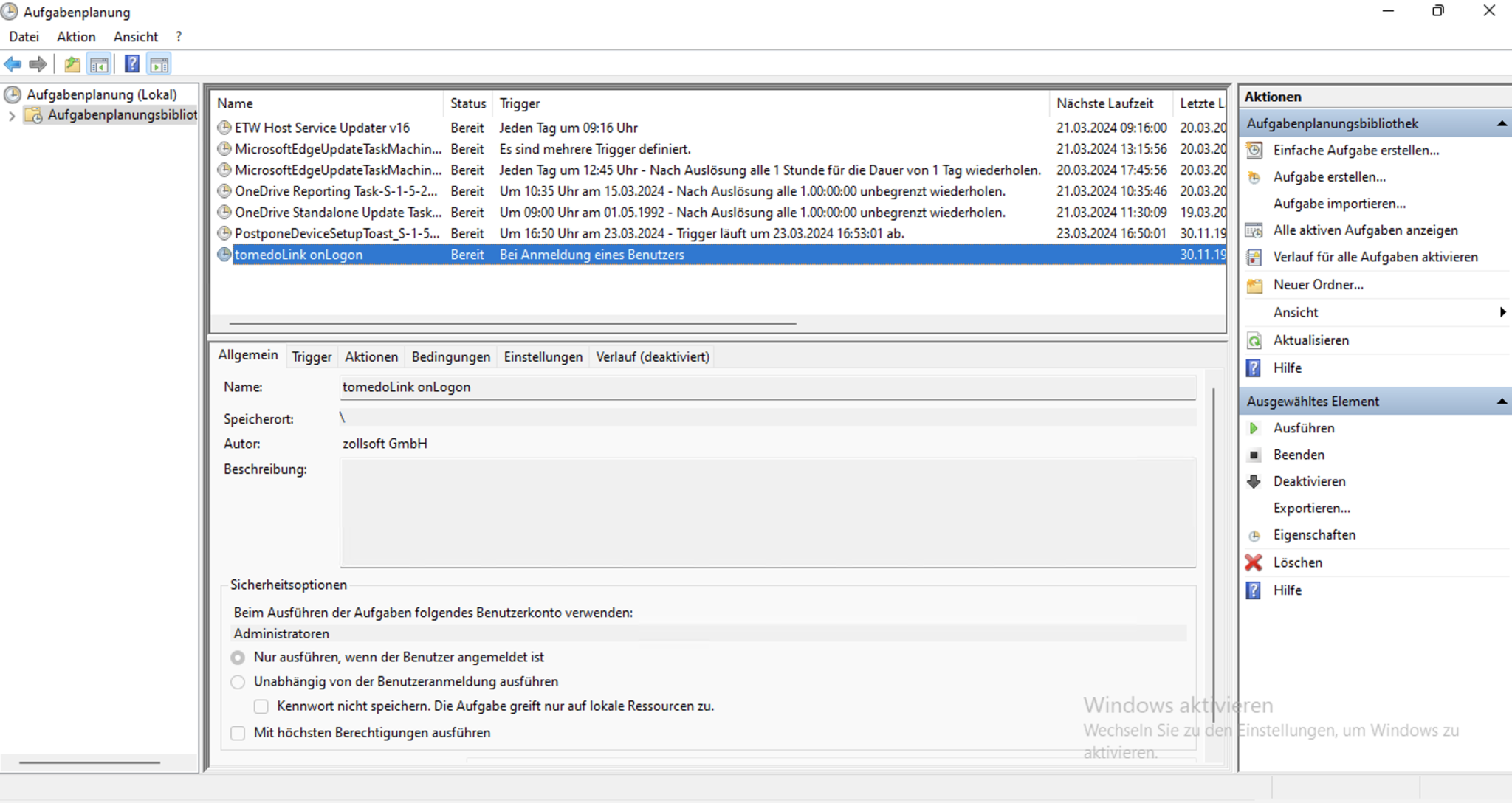Open the Ansicht submenu arrow in Aktionen
Image resolution: width=1512 pixels, height=803 pixels.
pos(1502,312)
